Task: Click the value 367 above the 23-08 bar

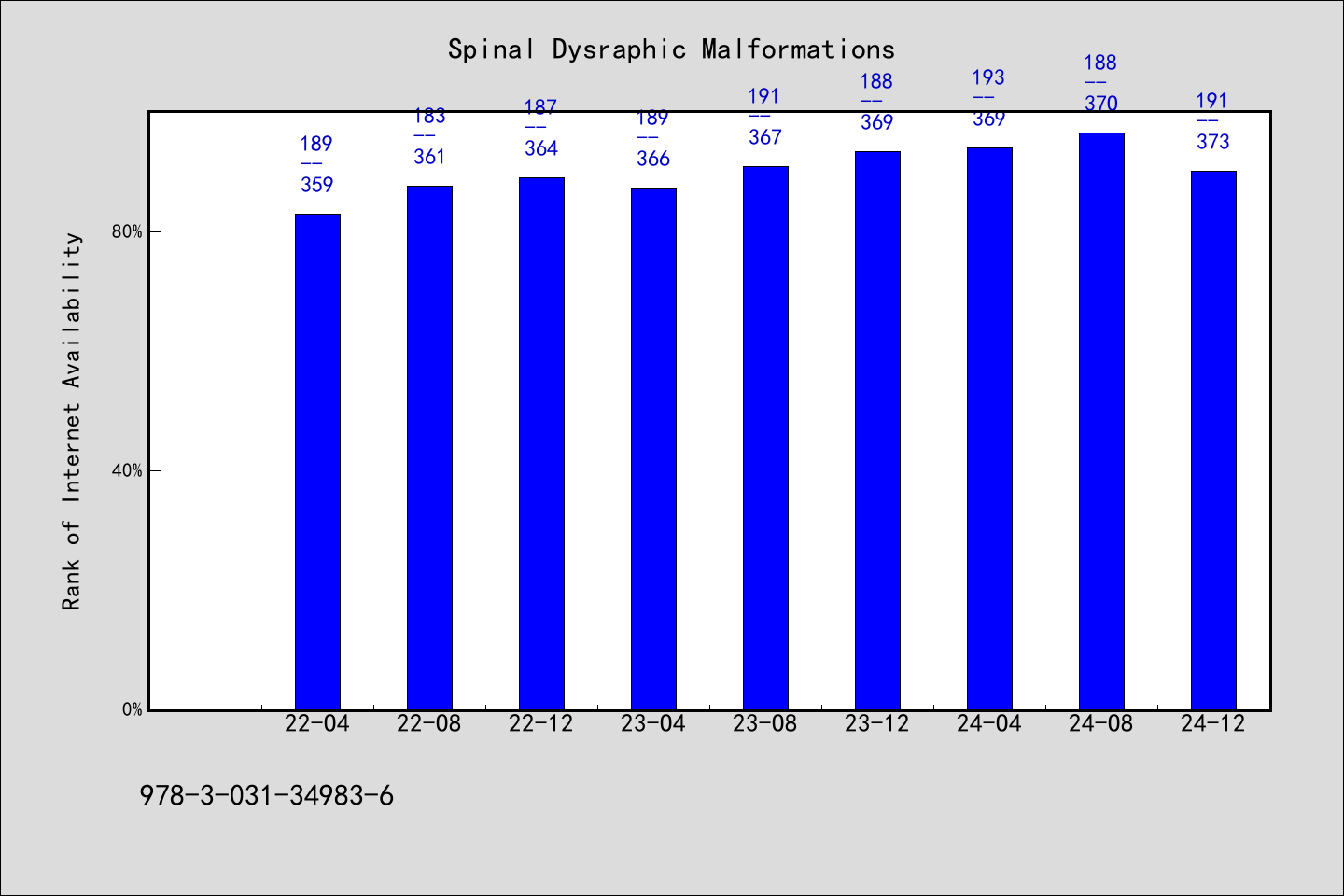Action: pos(765,137)
